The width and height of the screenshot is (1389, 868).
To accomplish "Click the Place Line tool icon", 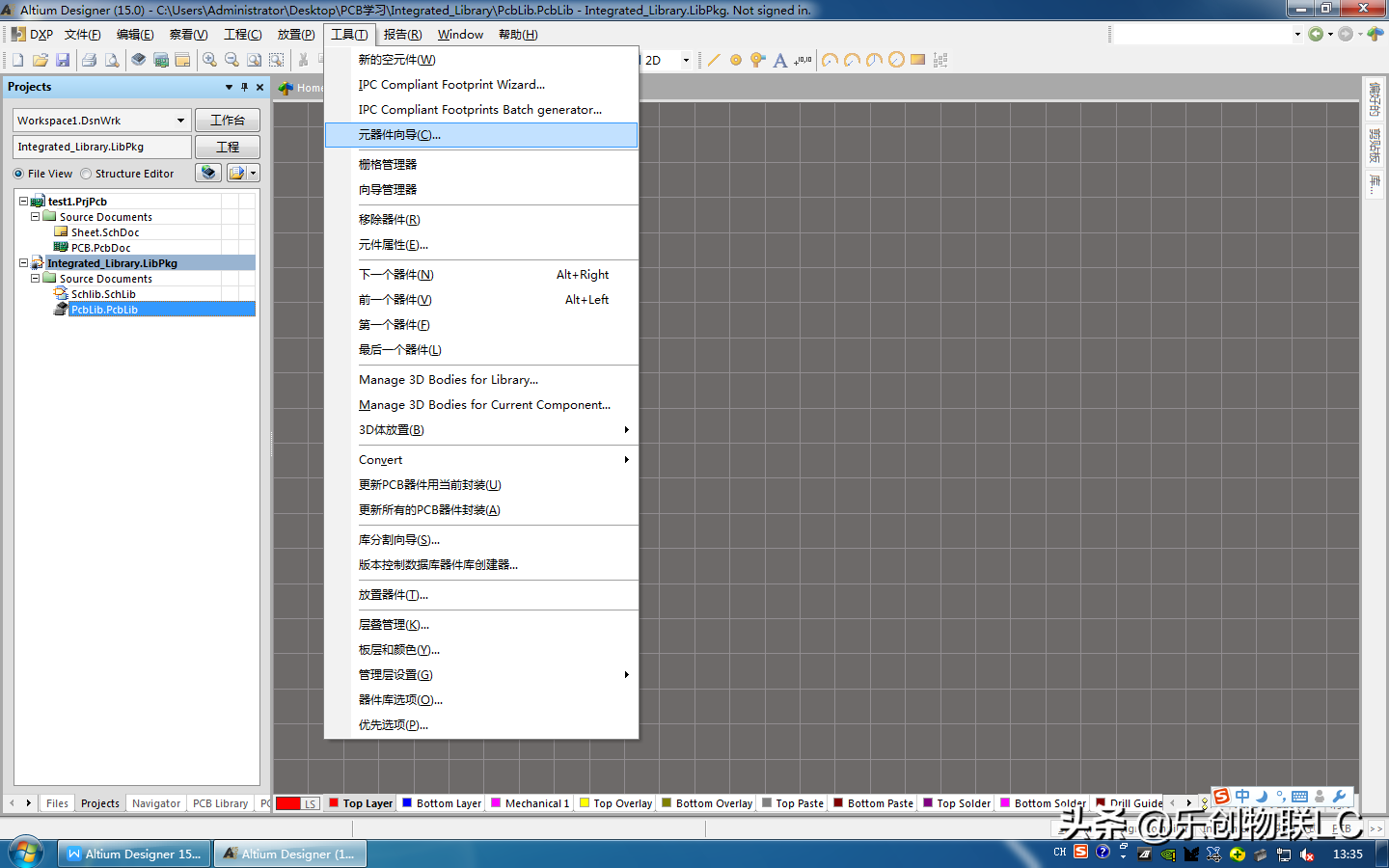I will point(714,60).
